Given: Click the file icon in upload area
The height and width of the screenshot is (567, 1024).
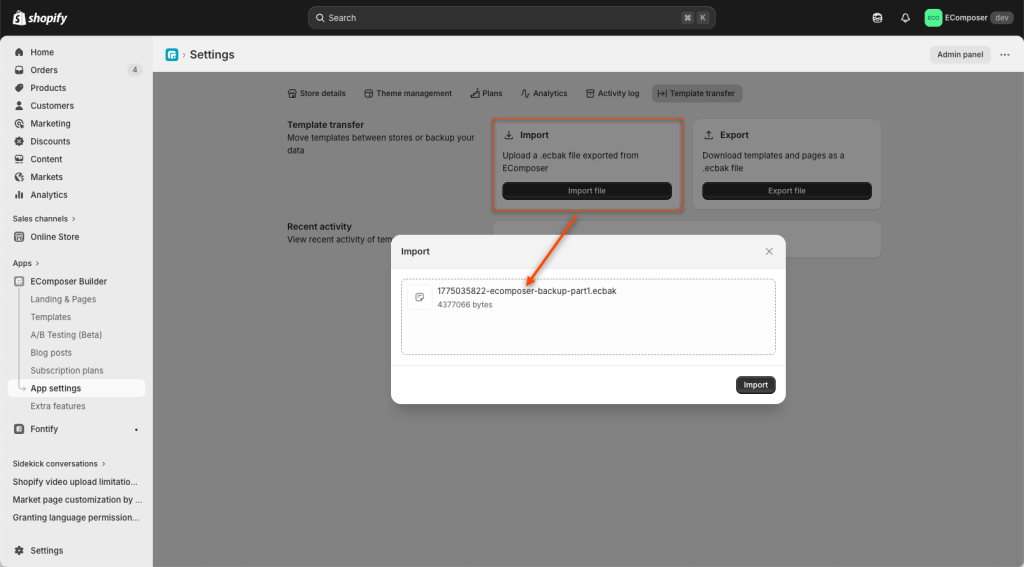Looking at the screenshot, I should click(x=420, y=297).
